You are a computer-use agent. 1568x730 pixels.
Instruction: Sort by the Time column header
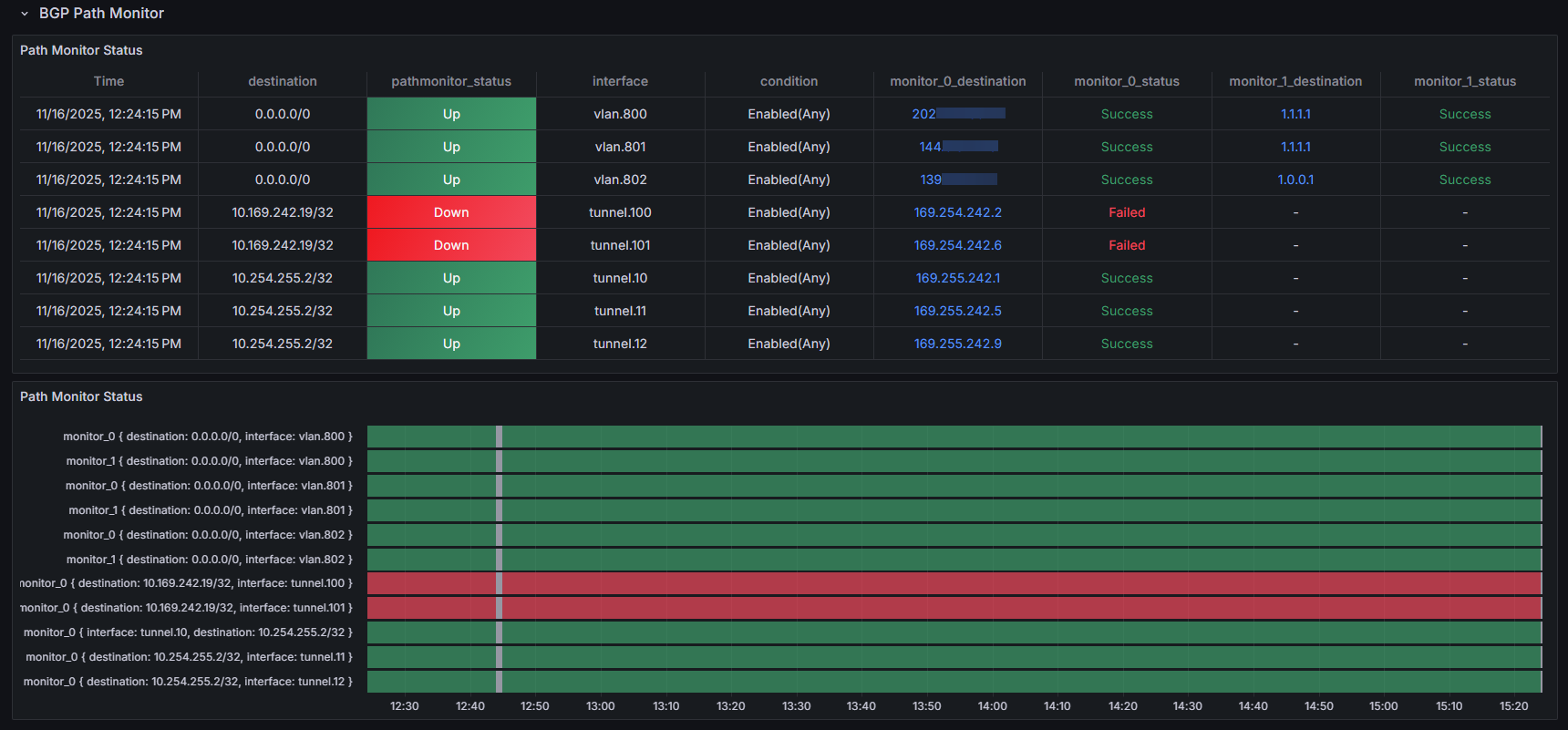click(108, 81)
